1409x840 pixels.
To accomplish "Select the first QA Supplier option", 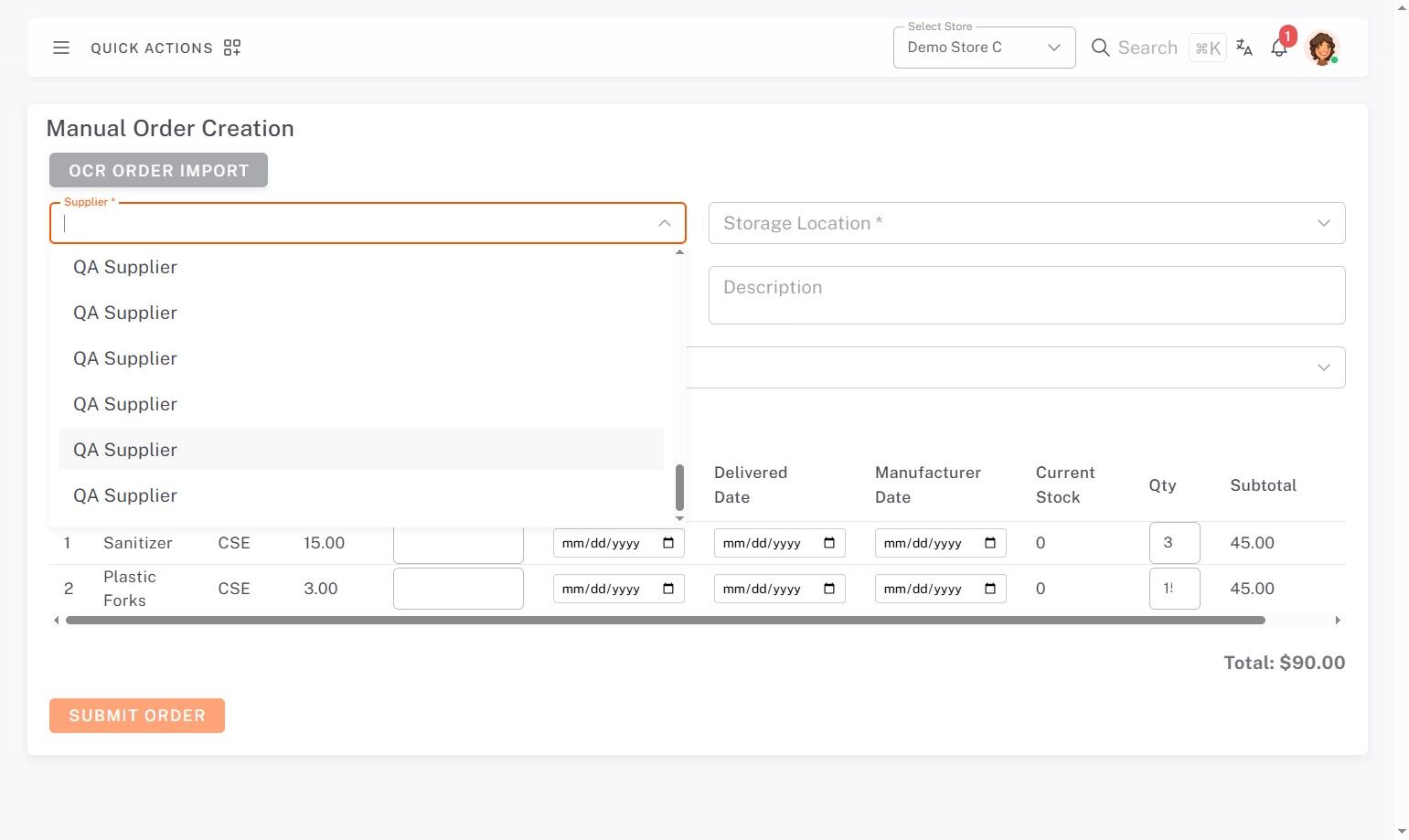I will click(125, 267).
